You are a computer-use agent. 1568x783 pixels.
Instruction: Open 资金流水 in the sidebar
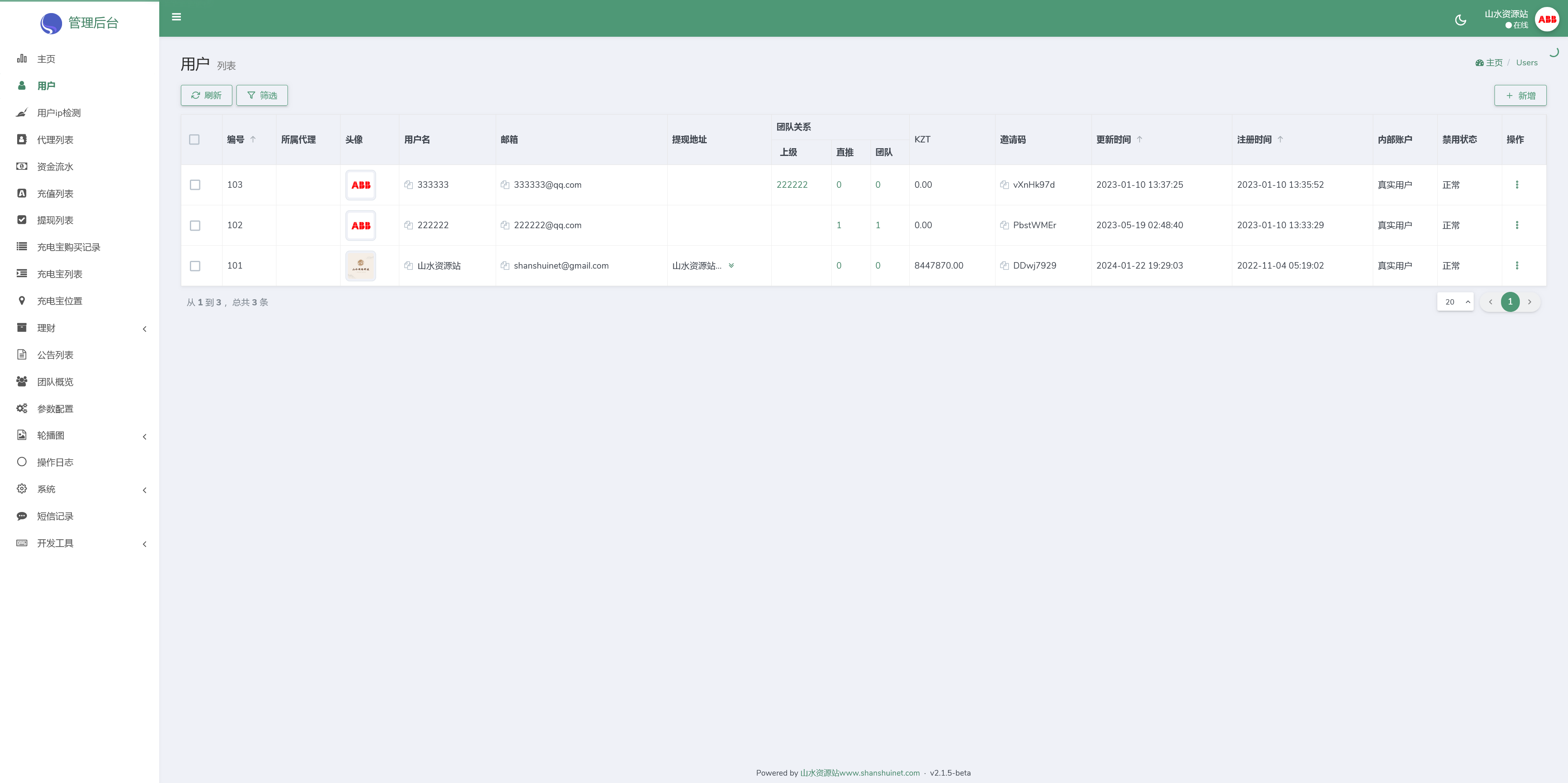(55, 167)
